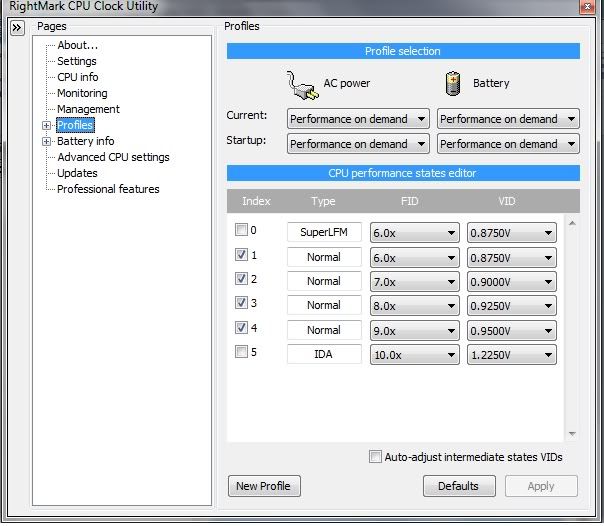Uncheck state index 3 checkbox
The height and width of the screenshot is (526, 604).
click(241, 302)
